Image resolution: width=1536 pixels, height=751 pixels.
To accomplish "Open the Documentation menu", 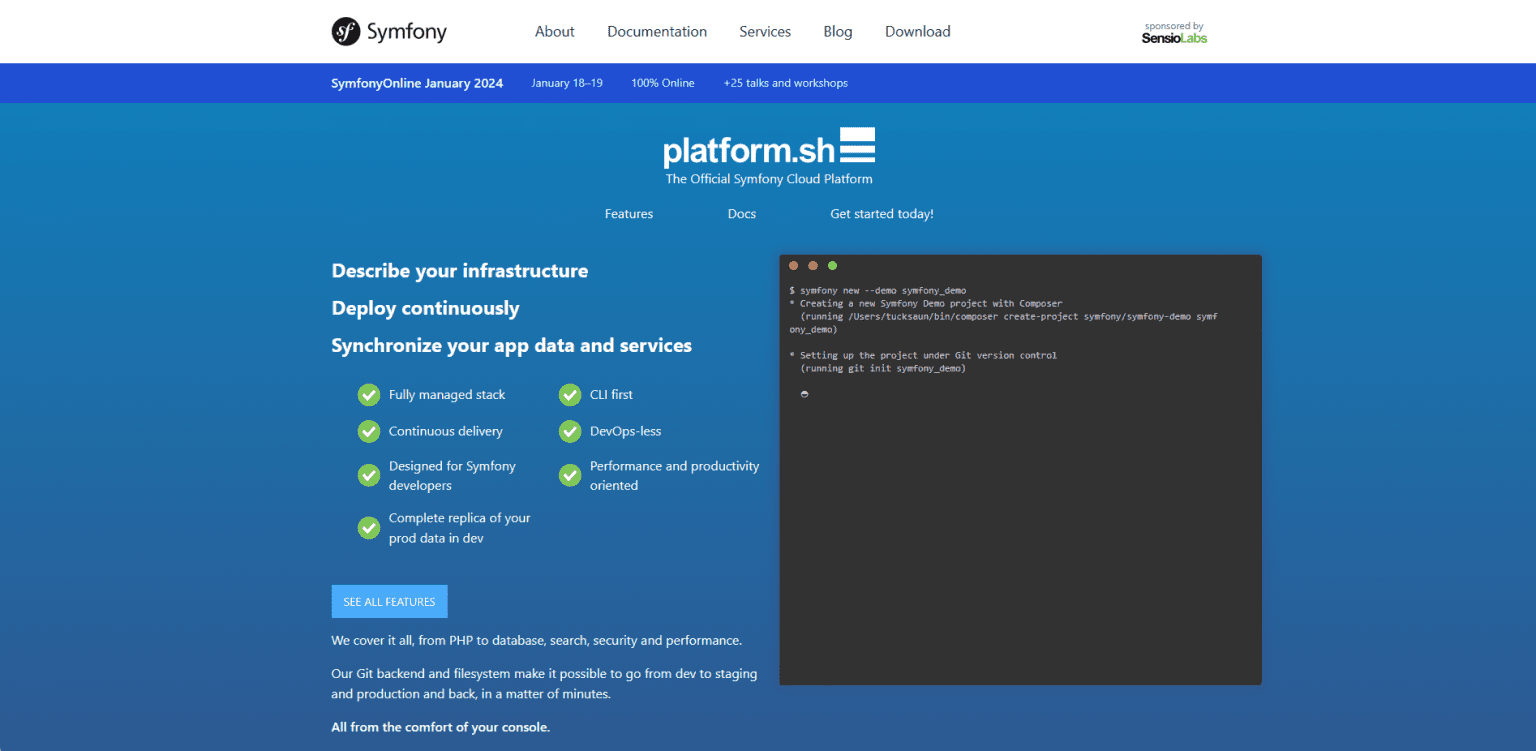I will (657, 31).
